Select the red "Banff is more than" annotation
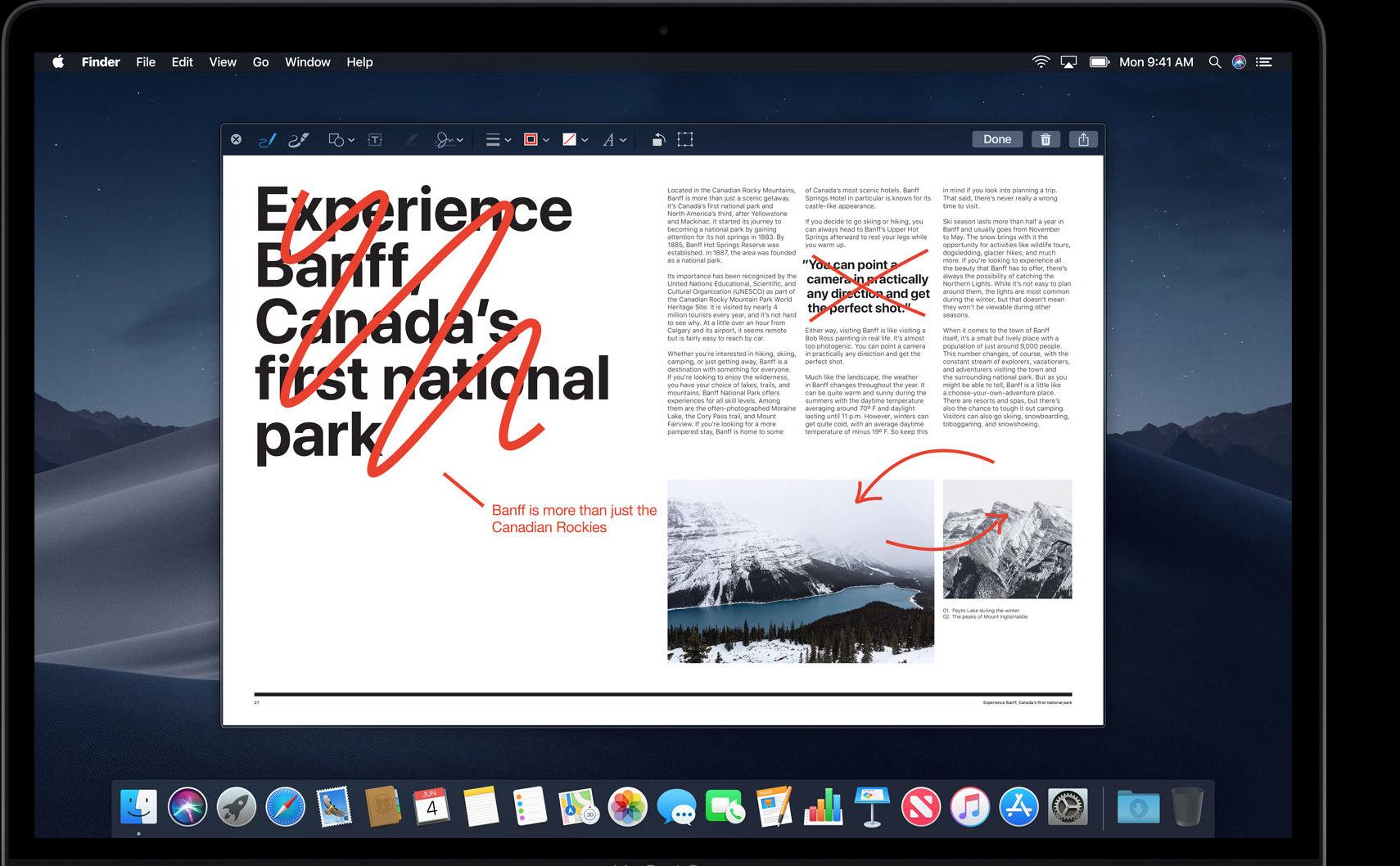Image resolution: width=1400 pixels, height=866 pixels. tap(574, 519)
